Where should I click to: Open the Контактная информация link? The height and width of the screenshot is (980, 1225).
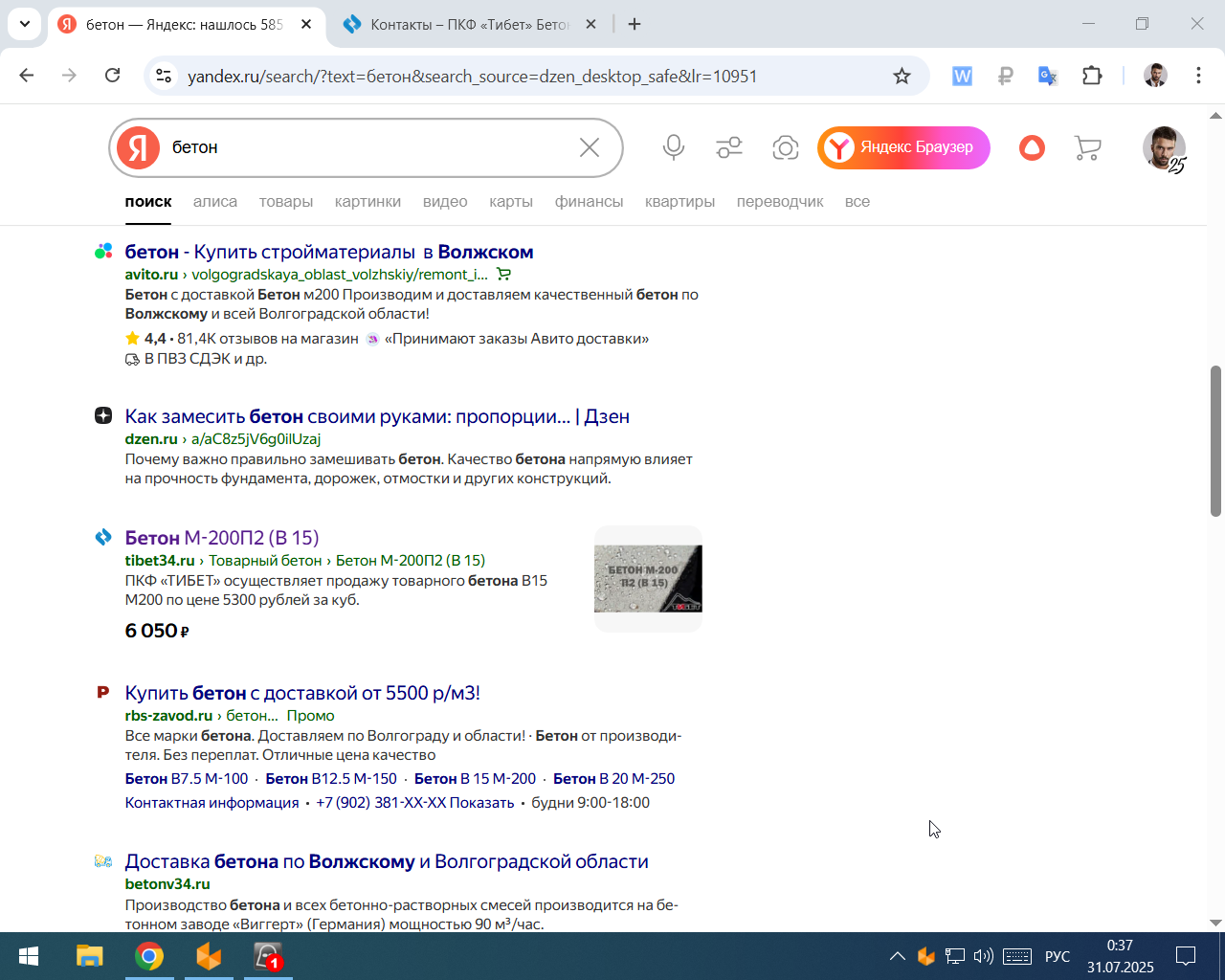pos(212,803)
